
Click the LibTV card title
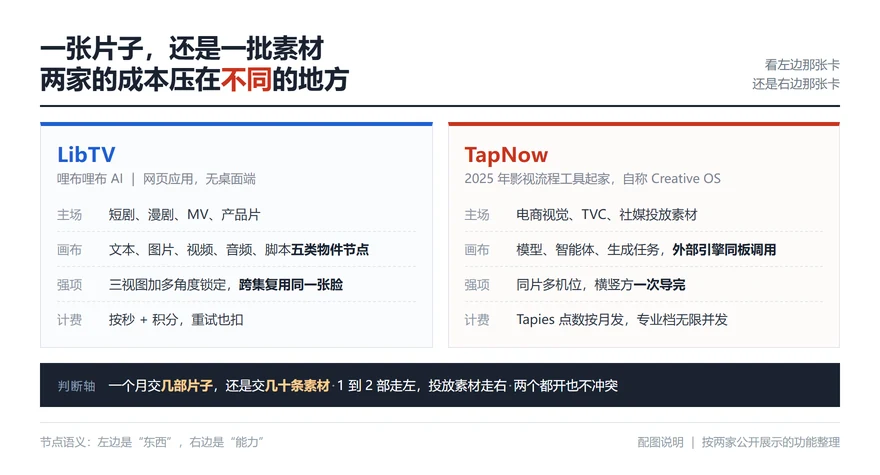click(x=86, y=154)
